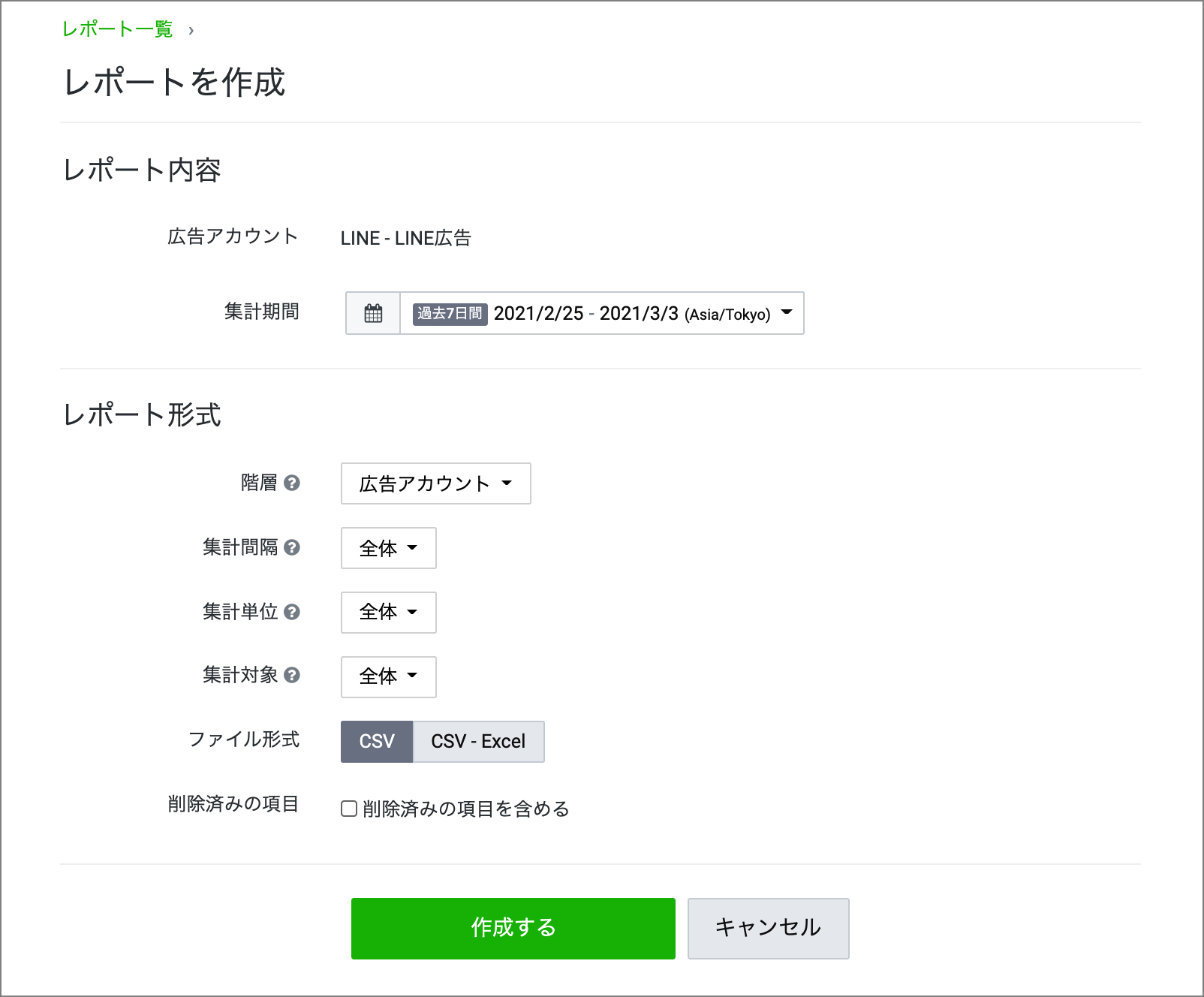Click the help icon next to 集計間隔

click(x=292, y=547)
